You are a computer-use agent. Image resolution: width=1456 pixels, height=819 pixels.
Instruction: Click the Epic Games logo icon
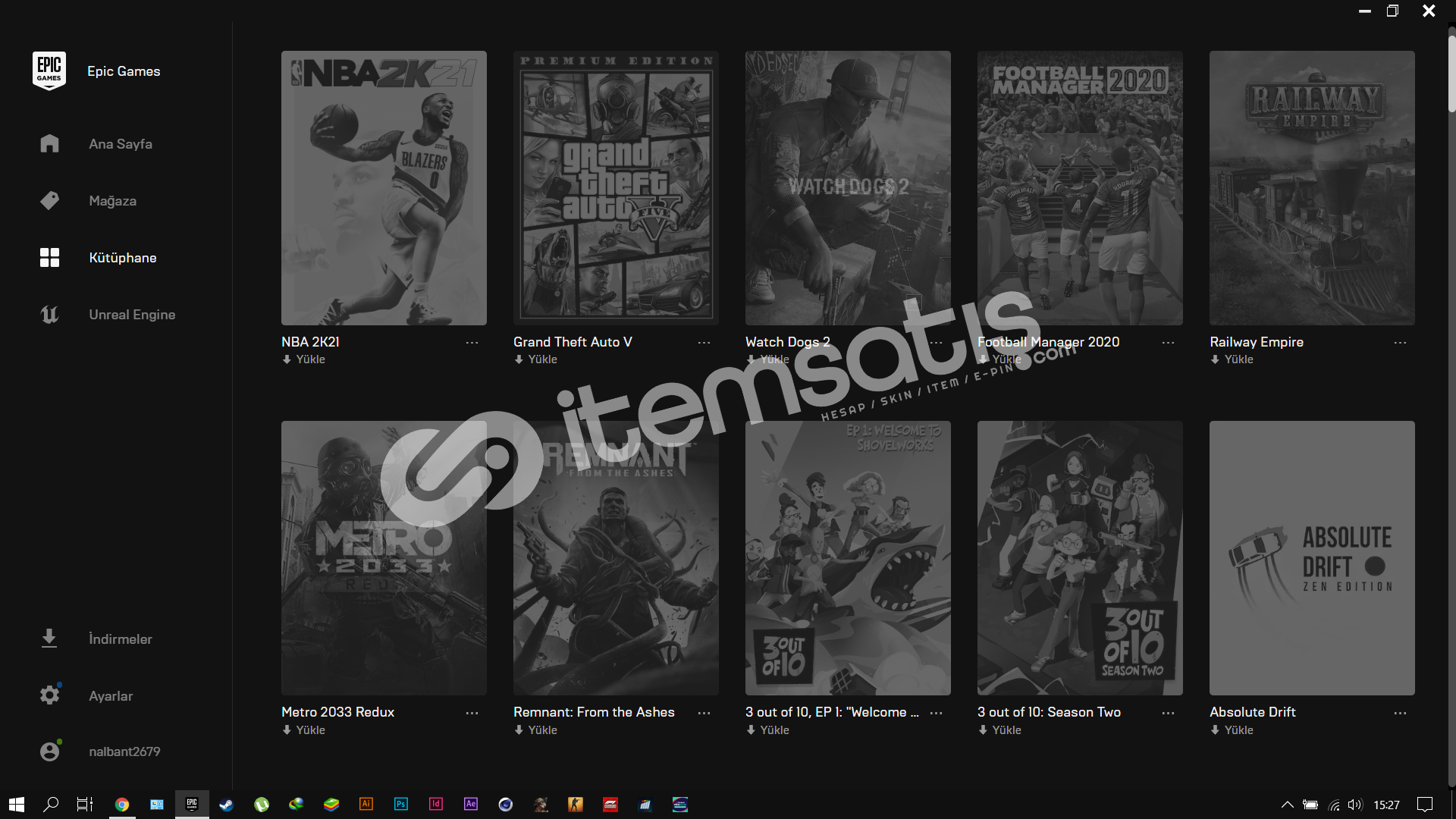tap(49, 71)
